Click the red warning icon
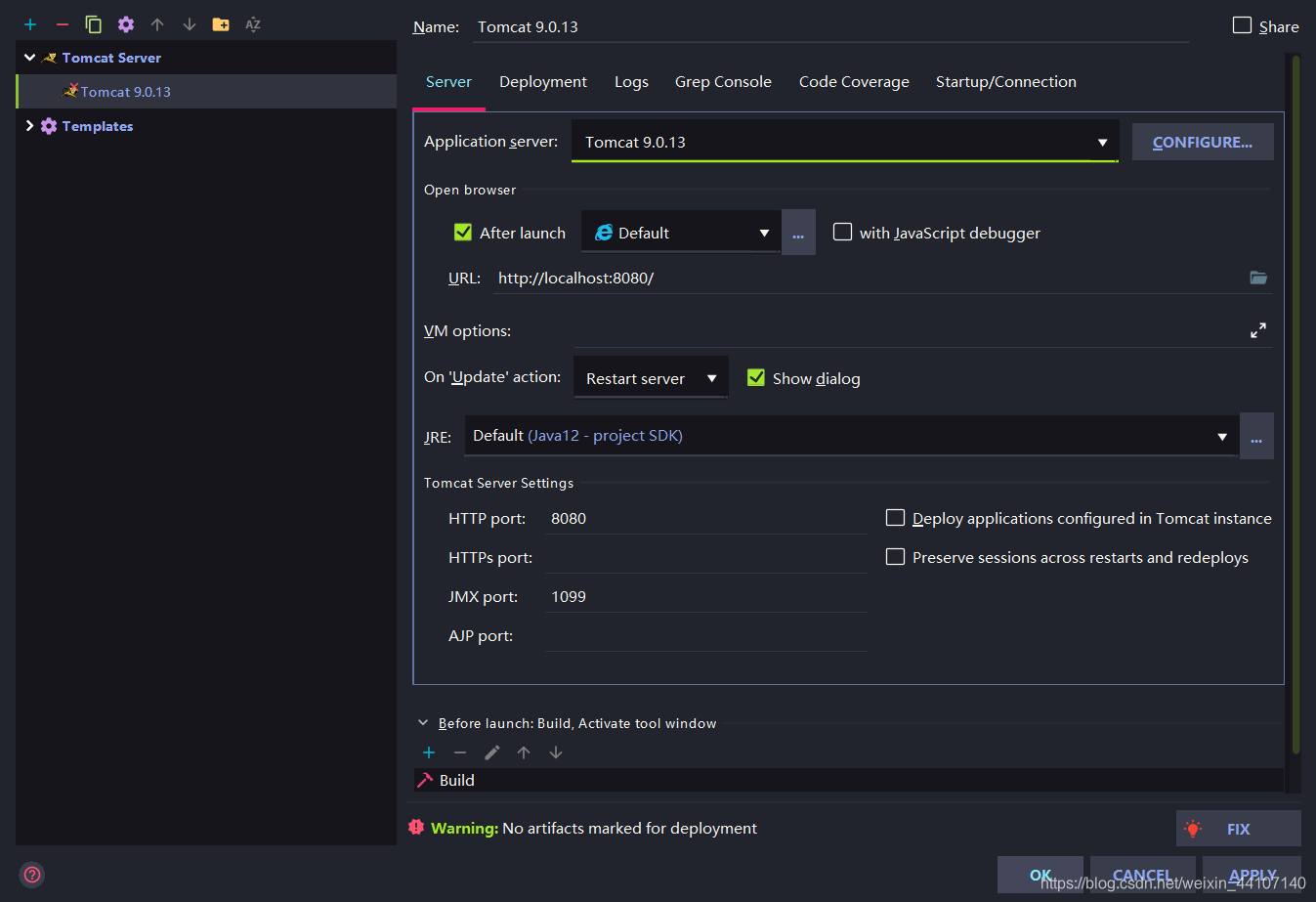Screen dimensions: 1316x902 point(416,828)
